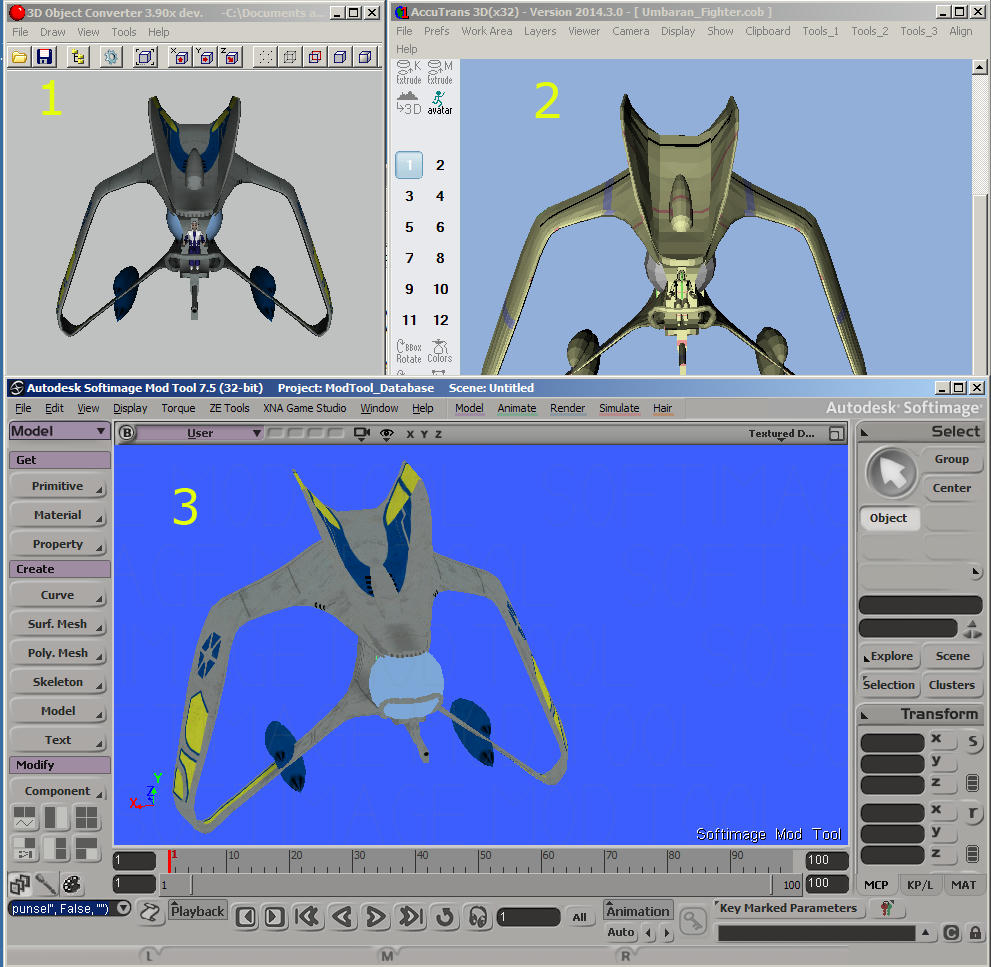Screen dimensions: 991x967
Task: Toggle layer 1 button in AccuTrans
Action: coord(409,165)
